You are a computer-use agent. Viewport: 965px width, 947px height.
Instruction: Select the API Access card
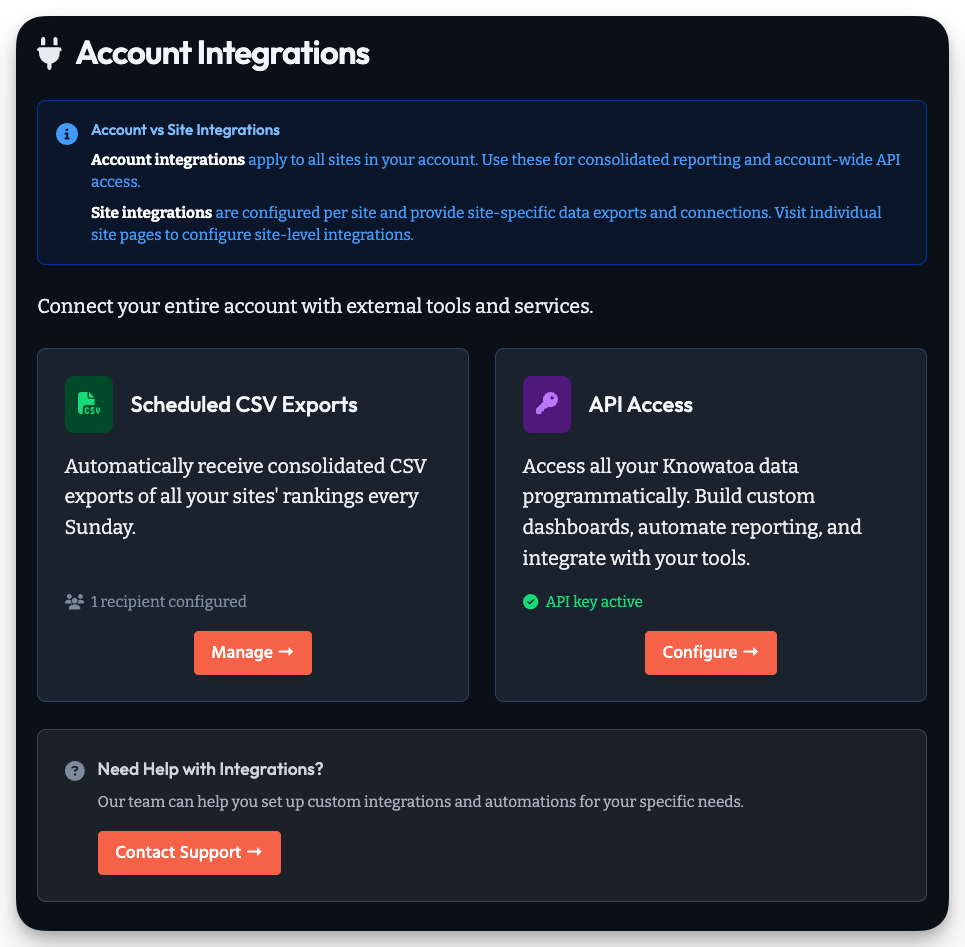[711, 524]
